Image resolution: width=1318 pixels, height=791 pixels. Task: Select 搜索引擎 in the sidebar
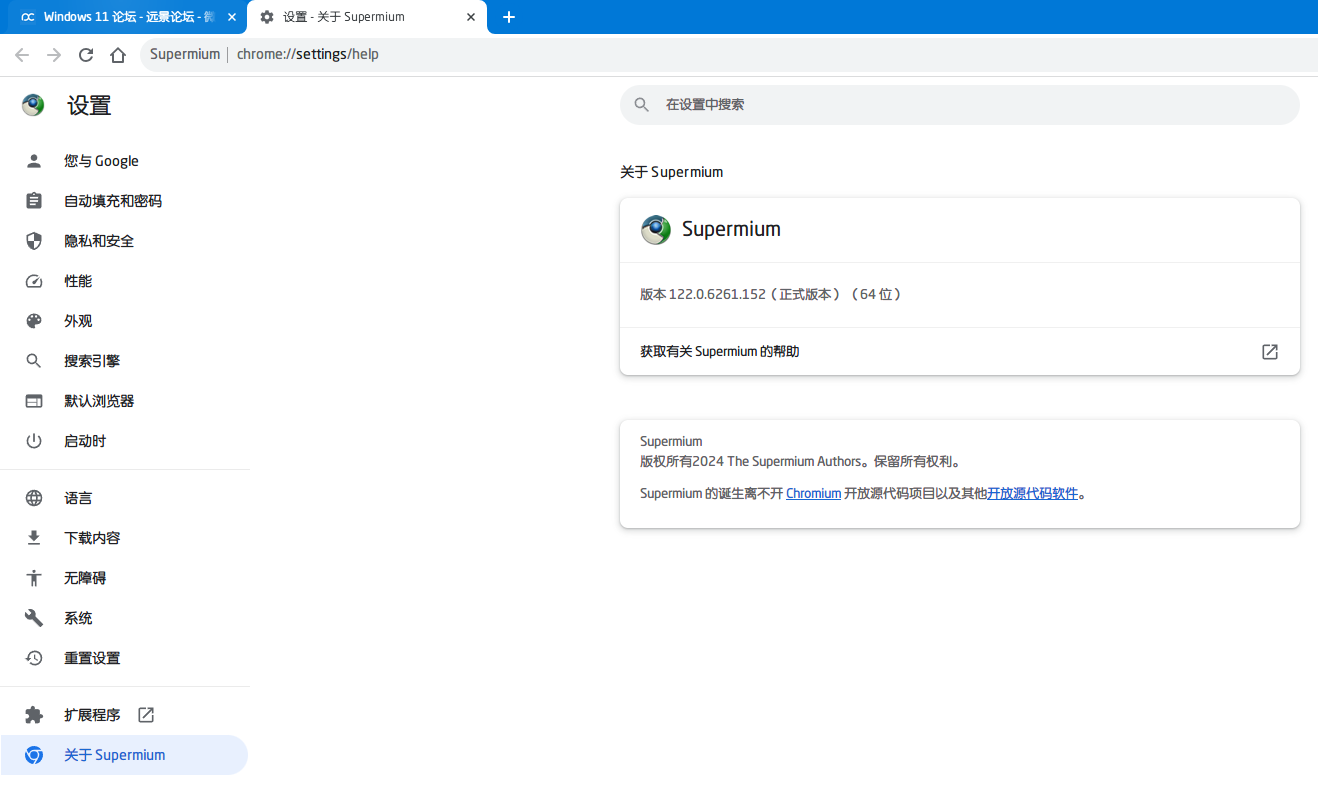tap(124, 361)
